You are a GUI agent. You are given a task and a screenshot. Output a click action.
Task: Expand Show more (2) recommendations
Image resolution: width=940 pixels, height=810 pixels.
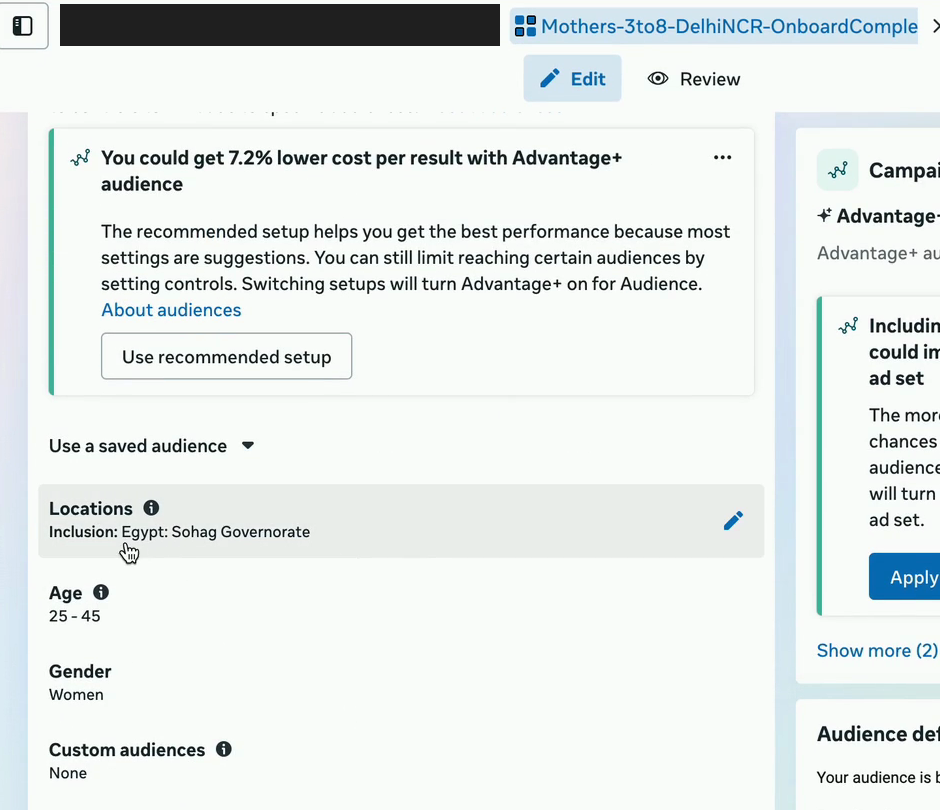[877, 650]
